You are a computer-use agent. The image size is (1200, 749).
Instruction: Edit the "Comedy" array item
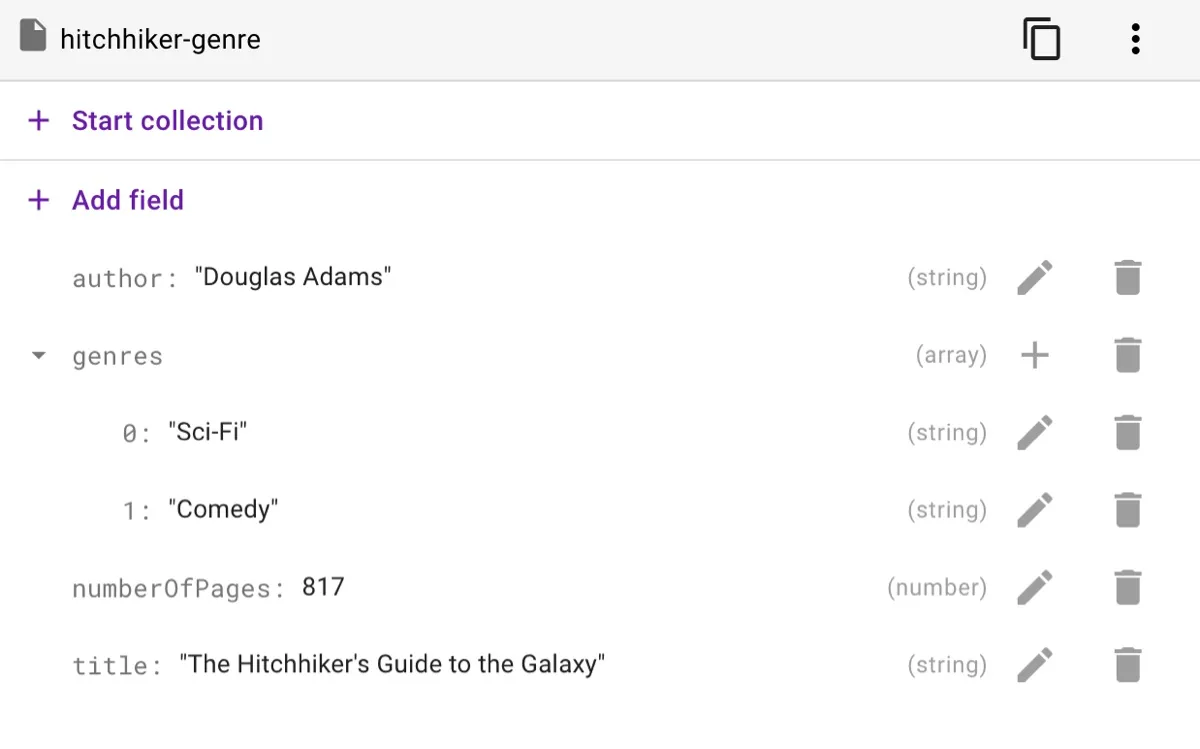1035,510
